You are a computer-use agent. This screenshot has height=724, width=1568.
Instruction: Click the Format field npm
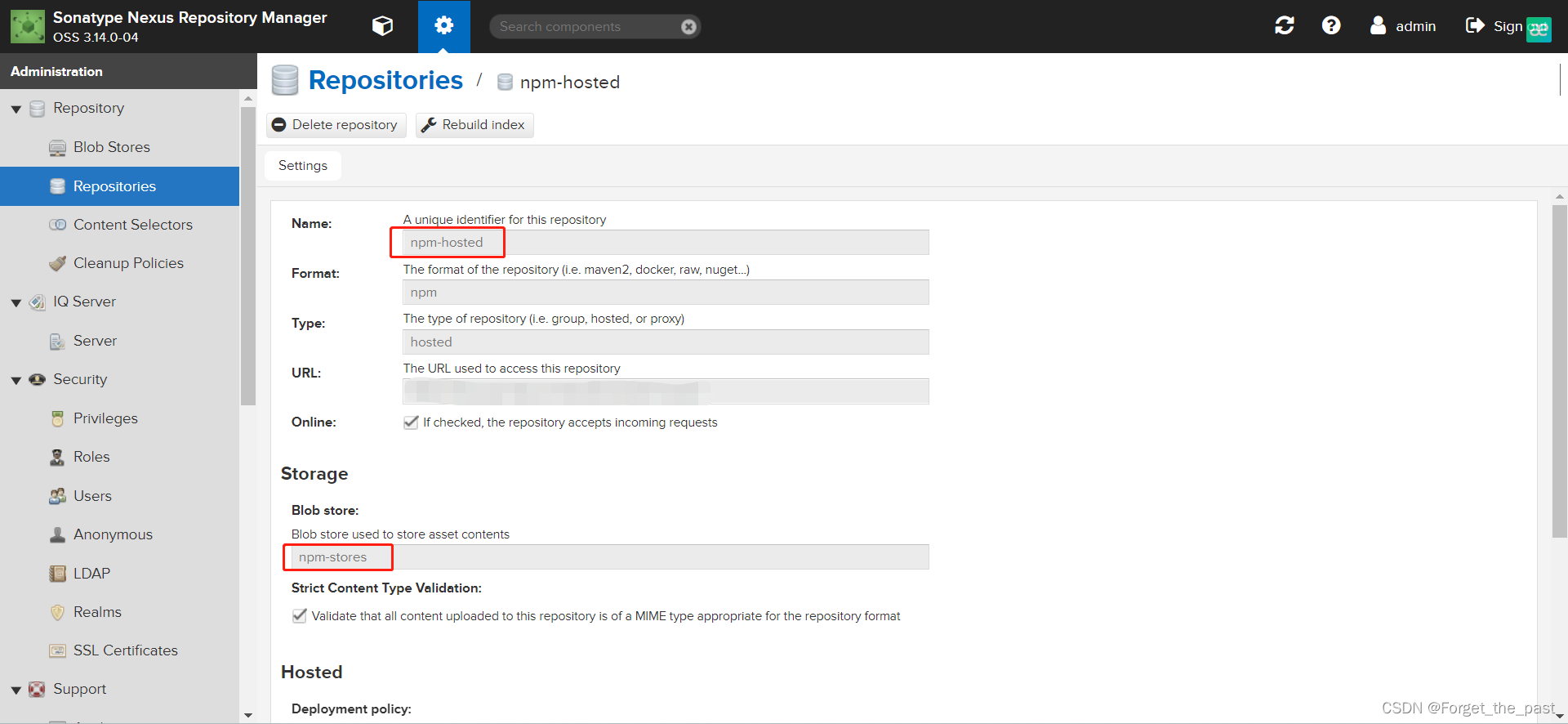click(x=666, y=293)
